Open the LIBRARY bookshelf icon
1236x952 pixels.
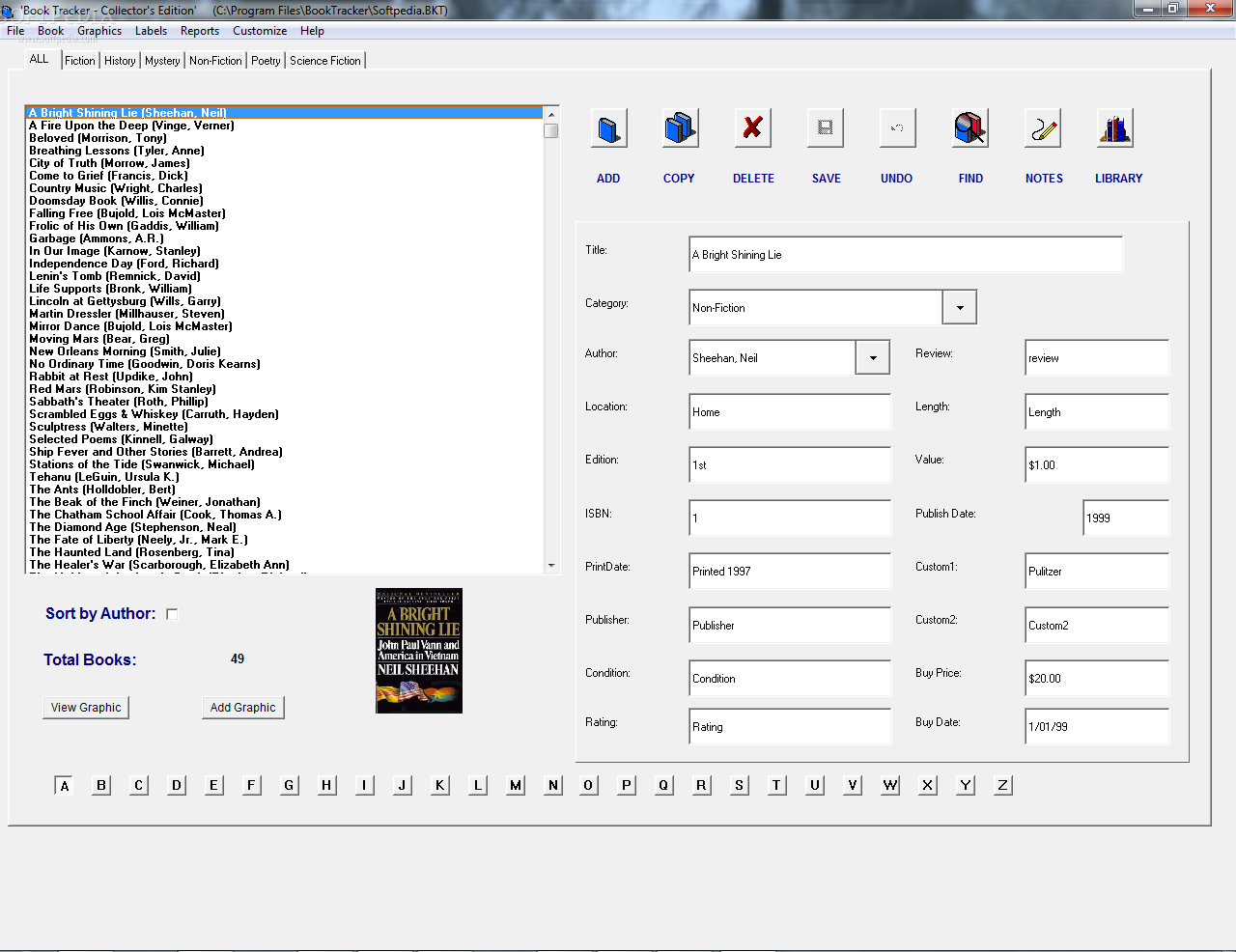(x=1115, y=128)
